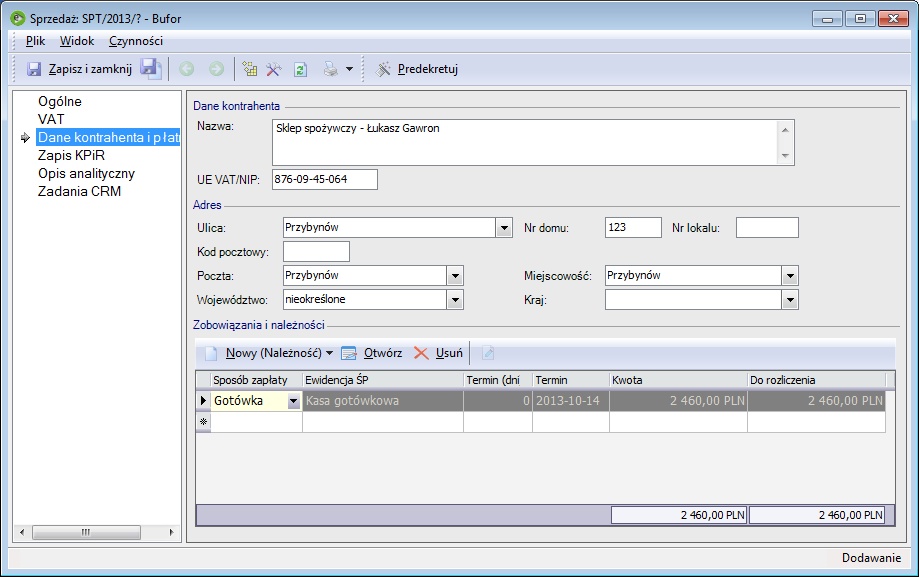Click the Sposób zapłaty column header
The image size is (919, 577).
[256, 380]
